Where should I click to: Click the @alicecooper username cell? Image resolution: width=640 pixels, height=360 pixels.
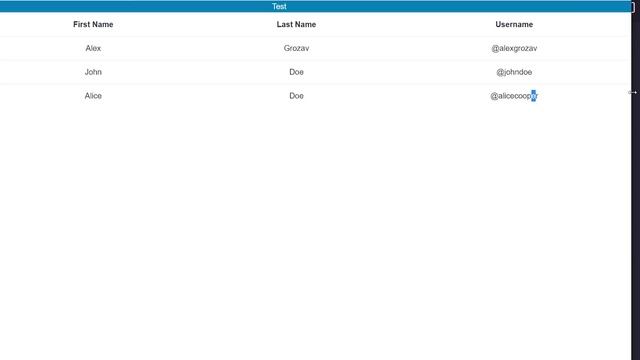[x=514, y=96]
